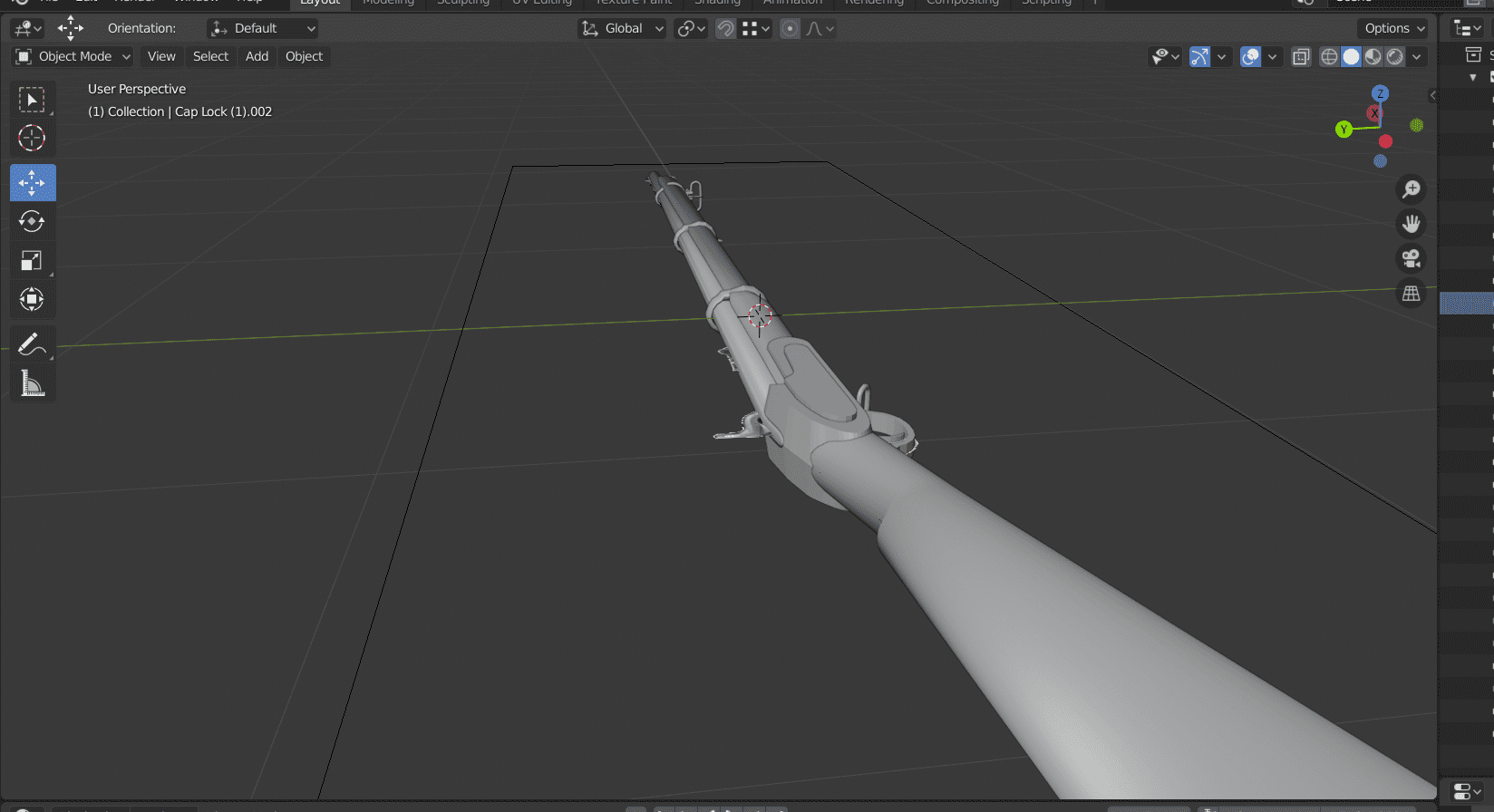Viewport: 1494px width, 812px height.
Task: Toggle Show Gizmo button
Action: pos(1199,57)
